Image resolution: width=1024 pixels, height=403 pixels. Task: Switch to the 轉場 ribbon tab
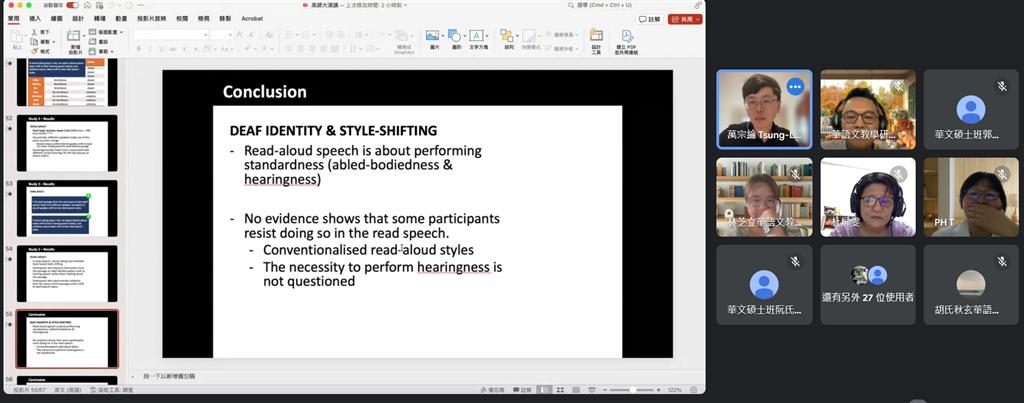99,18
